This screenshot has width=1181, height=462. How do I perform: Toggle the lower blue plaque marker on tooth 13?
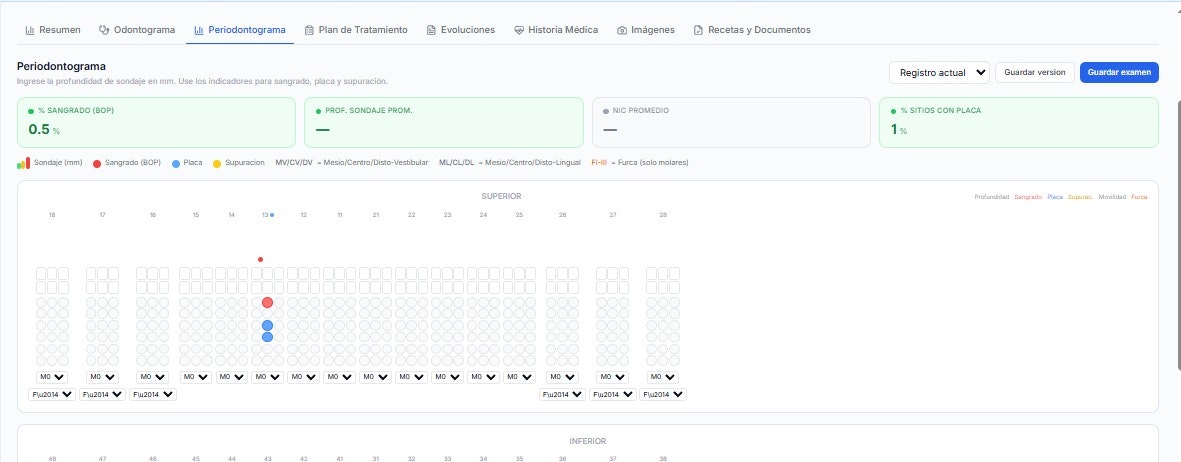coord(267,337)
